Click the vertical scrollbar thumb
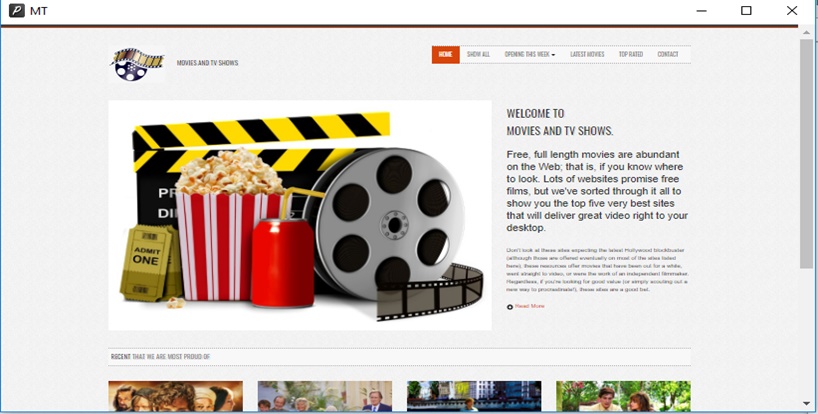The width and height of the screenshot is (818, 414). [x=806, y=150]
